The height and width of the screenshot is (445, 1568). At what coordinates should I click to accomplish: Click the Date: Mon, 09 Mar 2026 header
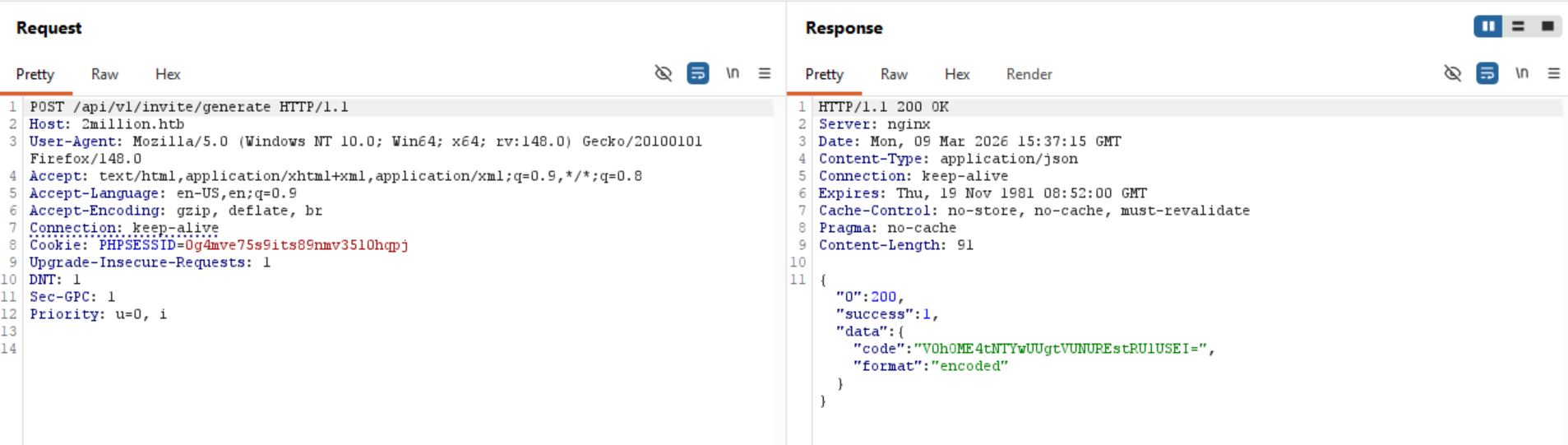coord(970,141)
